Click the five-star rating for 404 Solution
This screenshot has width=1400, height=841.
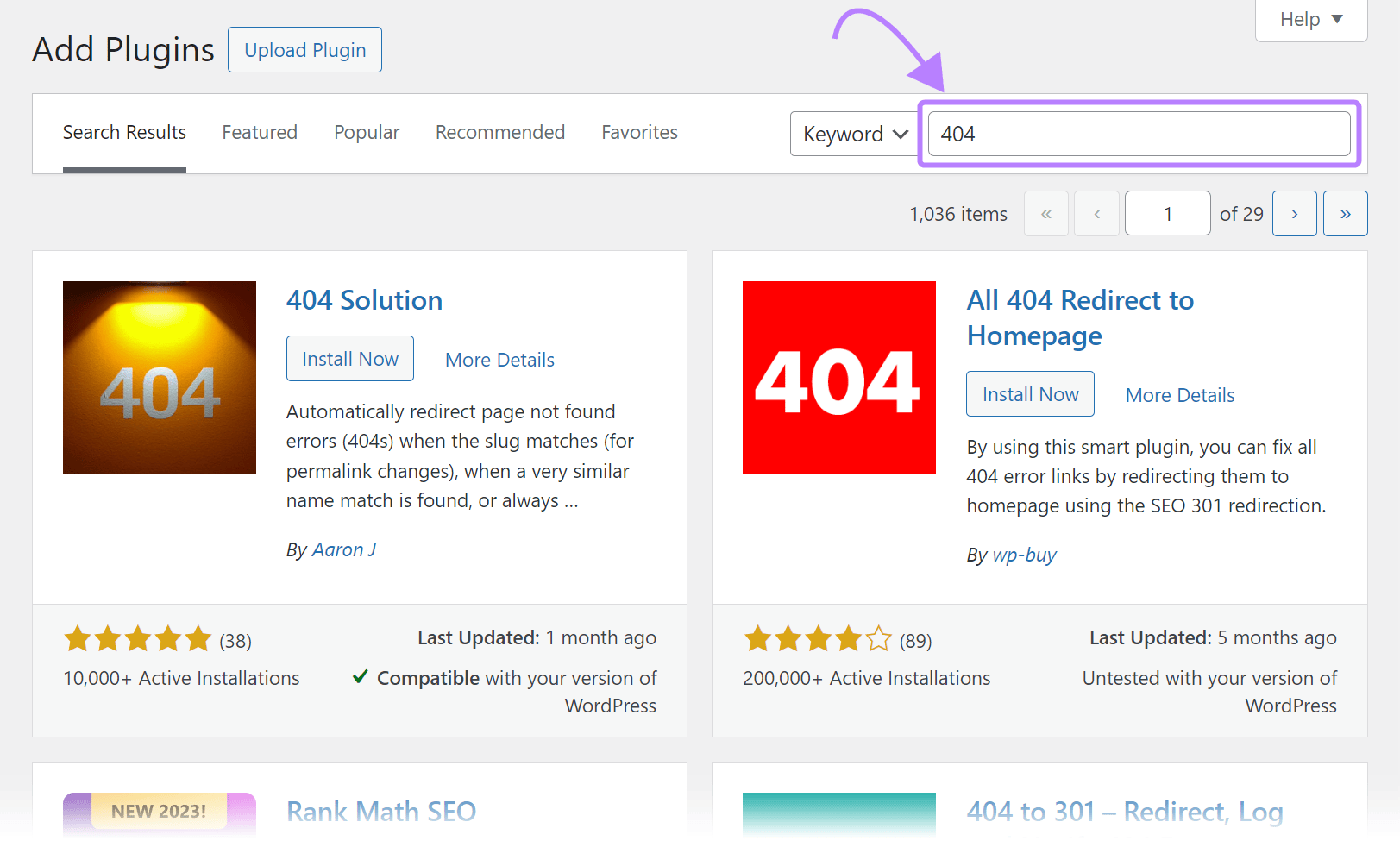click(136, 638)
